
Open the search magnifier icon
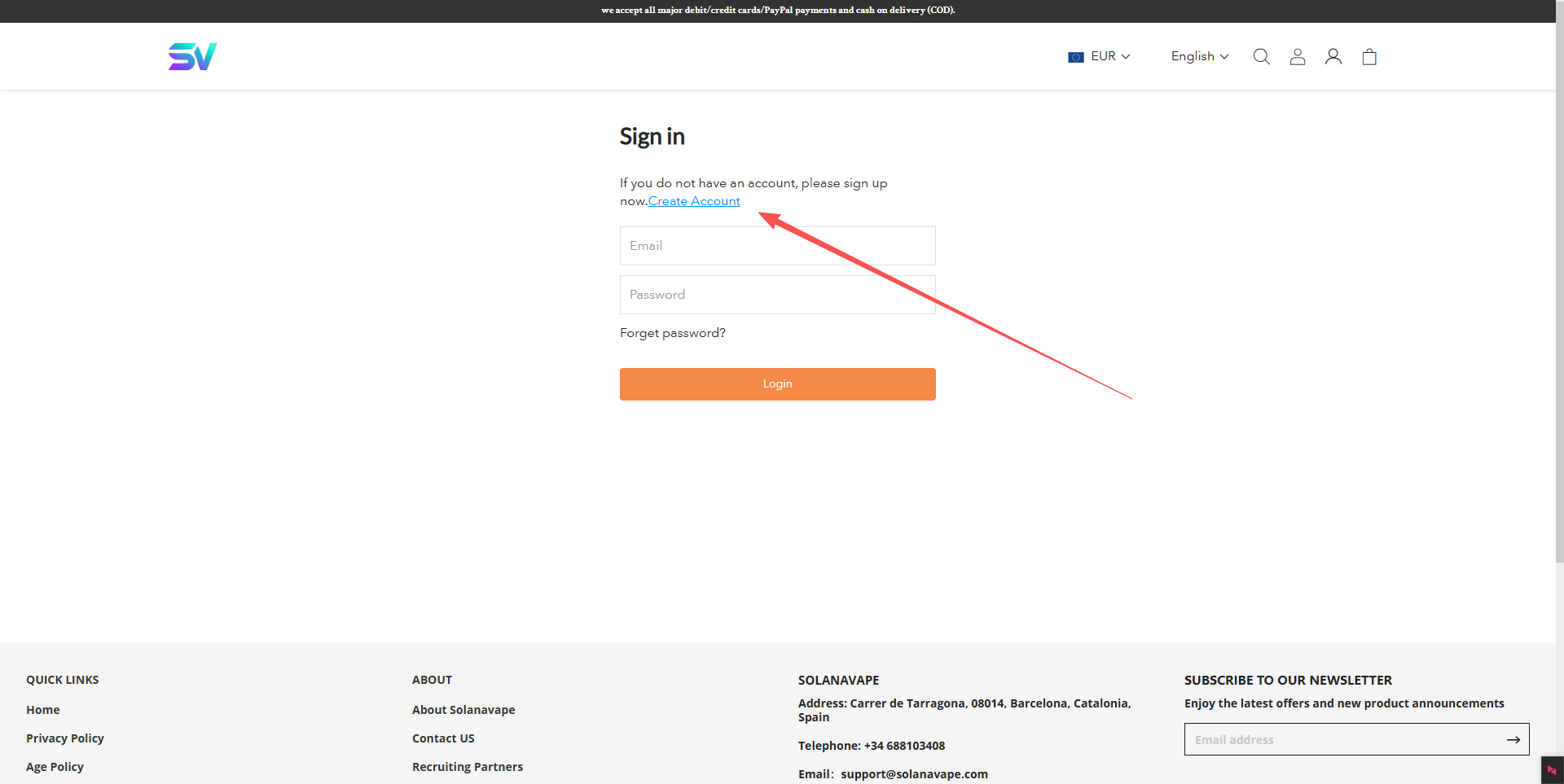(1261, 56)
